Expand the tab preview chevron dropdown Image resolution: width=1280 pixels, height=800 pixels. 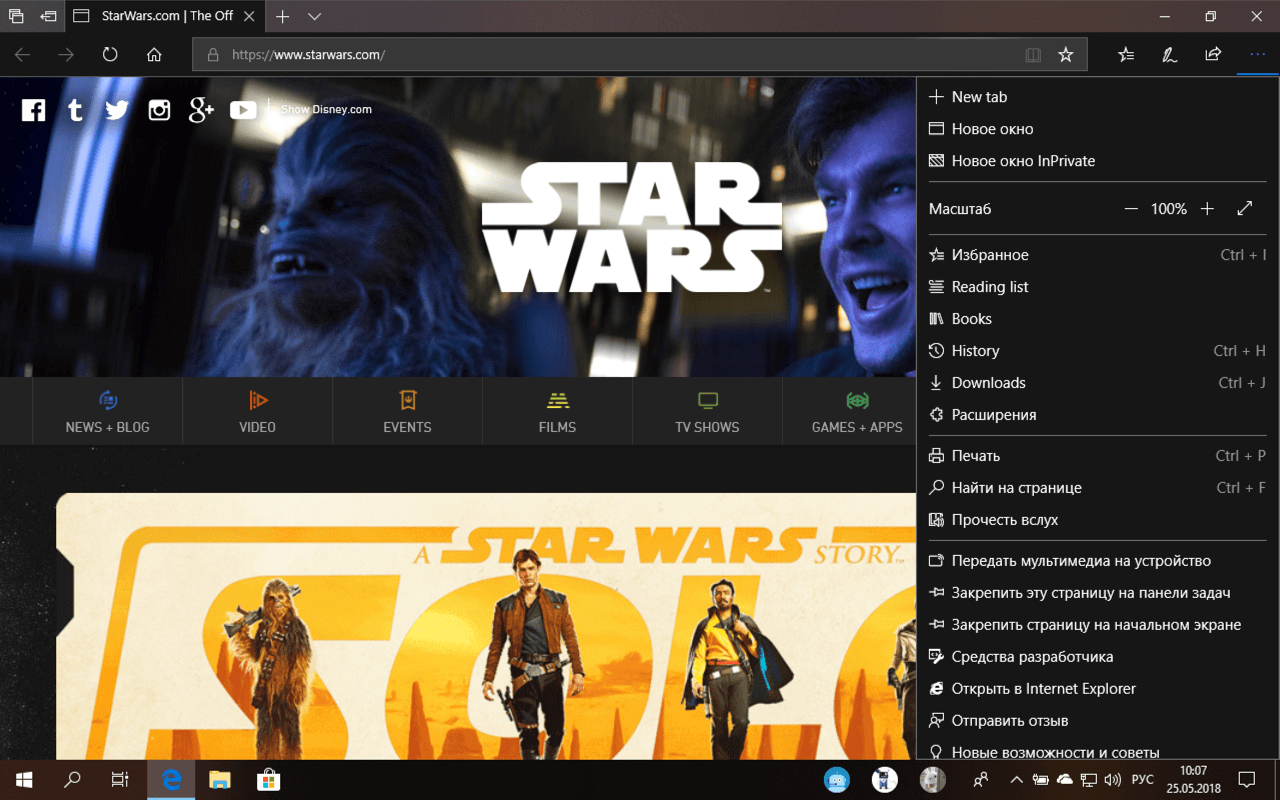(314, 17)
